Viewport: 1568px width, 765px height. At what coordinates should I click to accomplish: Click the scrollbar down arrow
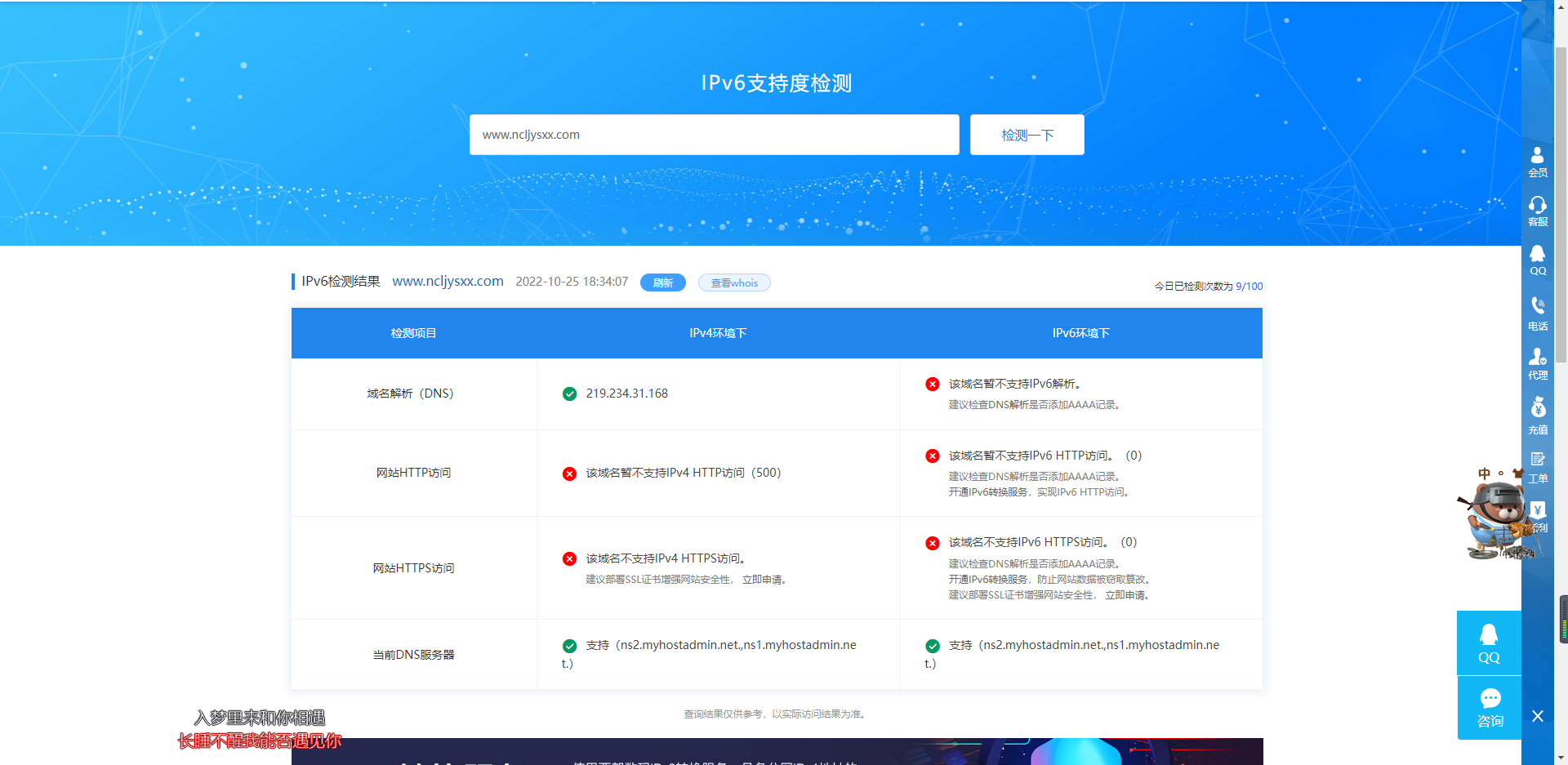[1561, 758]
